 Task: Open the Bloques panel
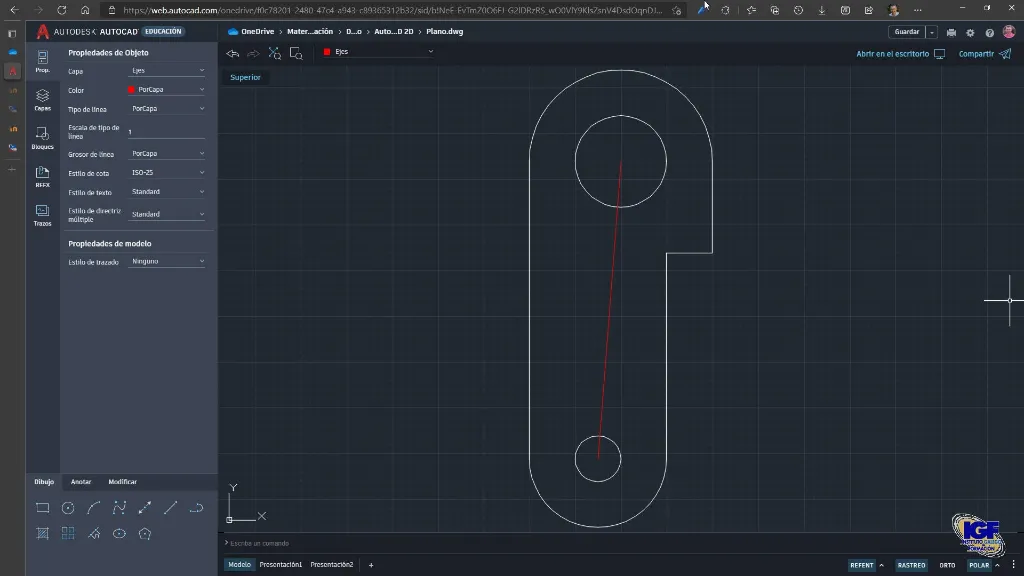42,138
